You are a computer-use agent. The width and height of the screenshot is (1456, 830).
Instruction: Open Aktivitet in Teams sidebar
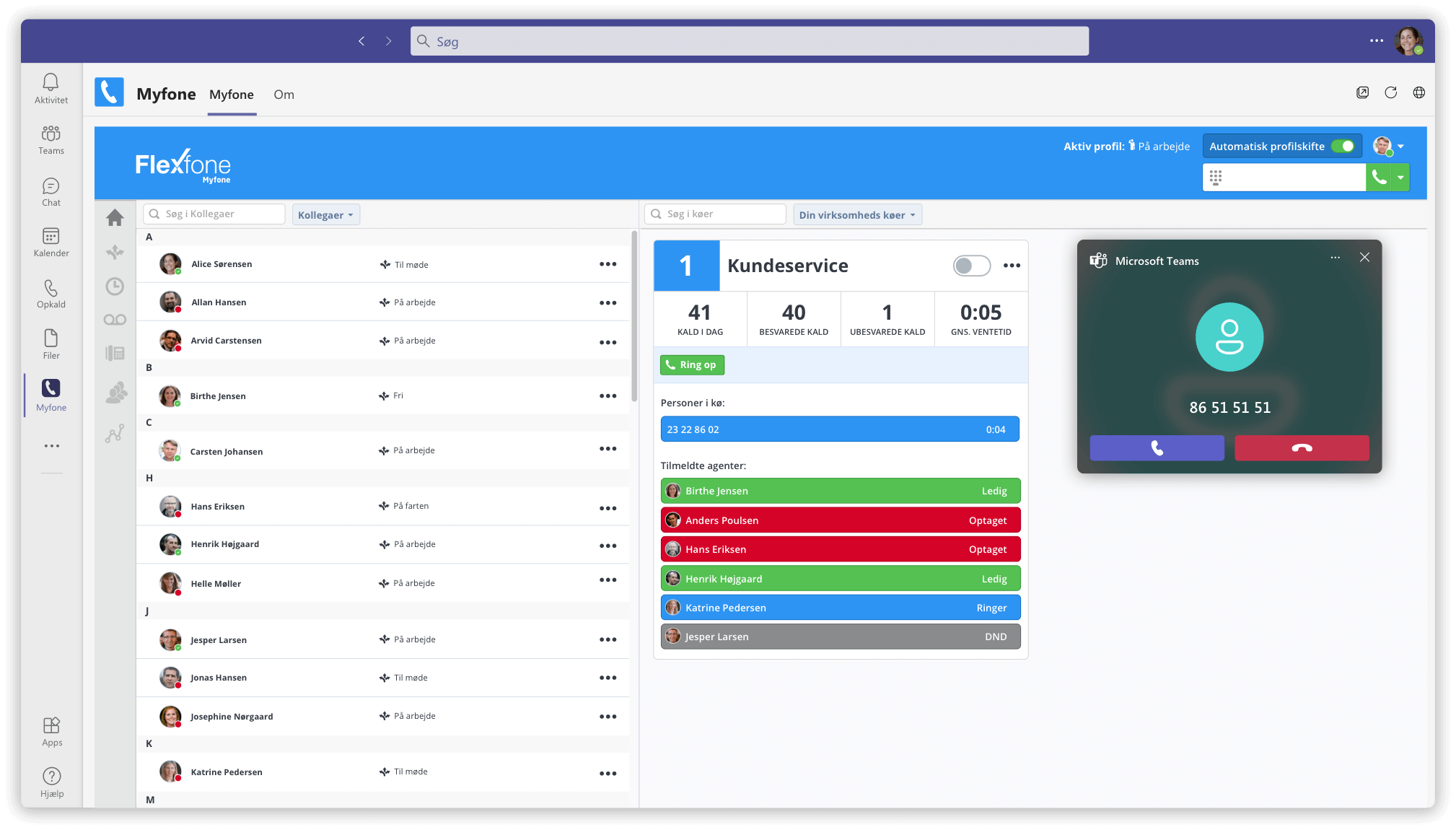[51, 89]
